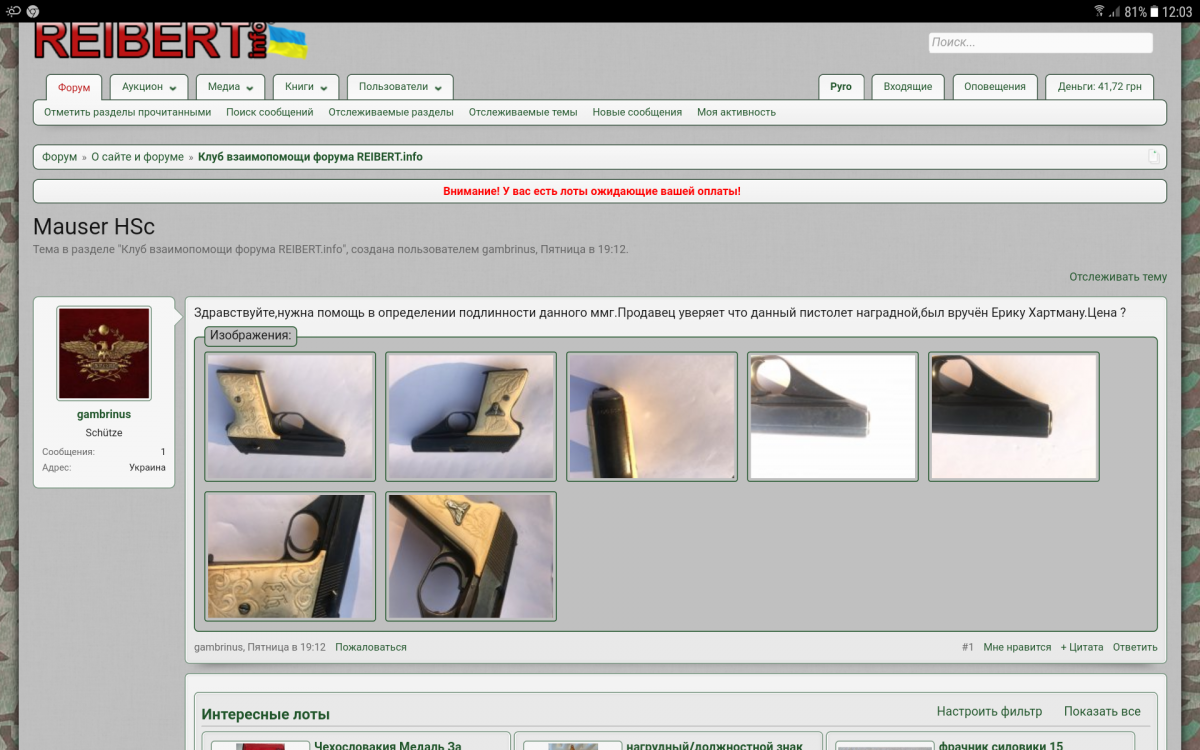Click Настроить фильтр in interesting lots
Screen dimensions: 1200x750
click(989, 712)
